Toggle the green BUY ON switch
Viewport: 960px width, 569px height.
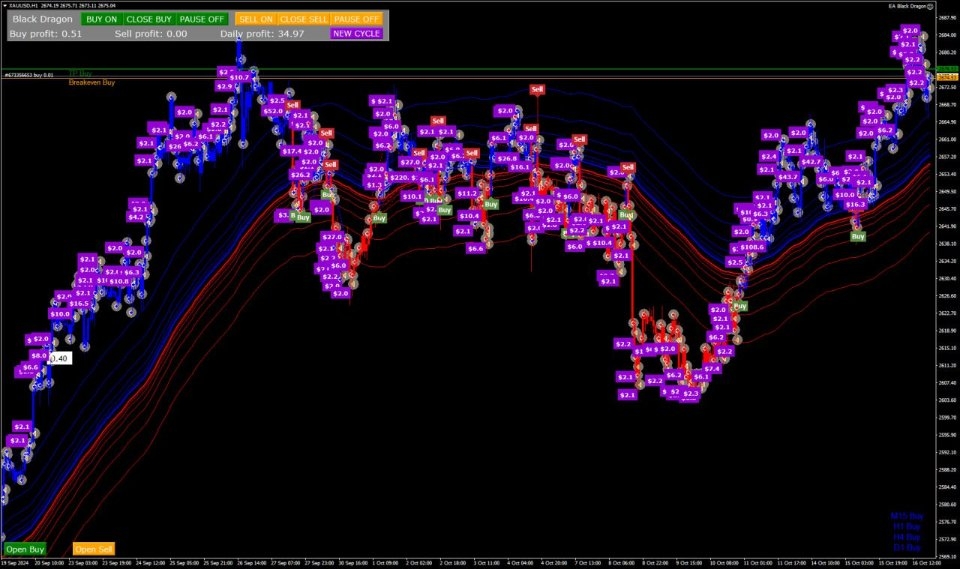pos(102,19)
